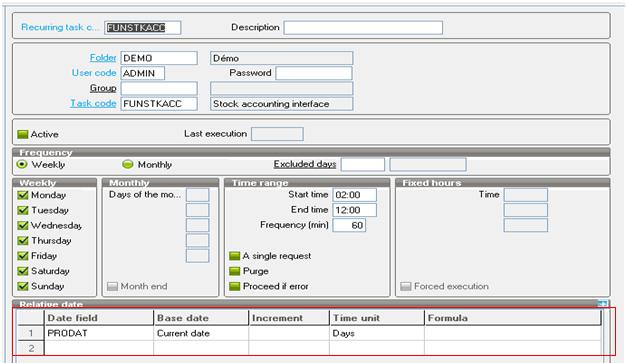Uncheck the Wednesday checkbox

(23, 225)
